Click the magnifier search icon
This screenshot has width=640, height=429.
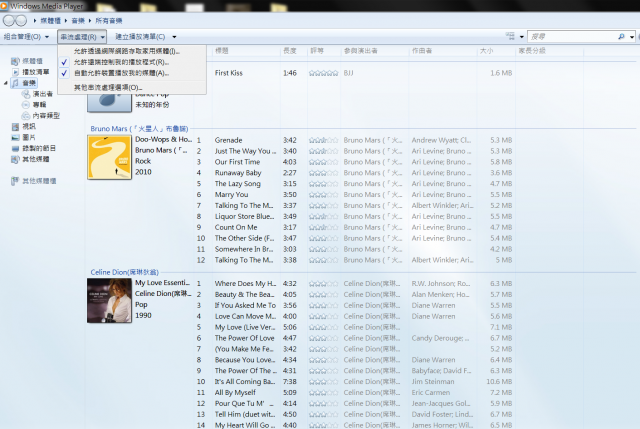(621, 36)
